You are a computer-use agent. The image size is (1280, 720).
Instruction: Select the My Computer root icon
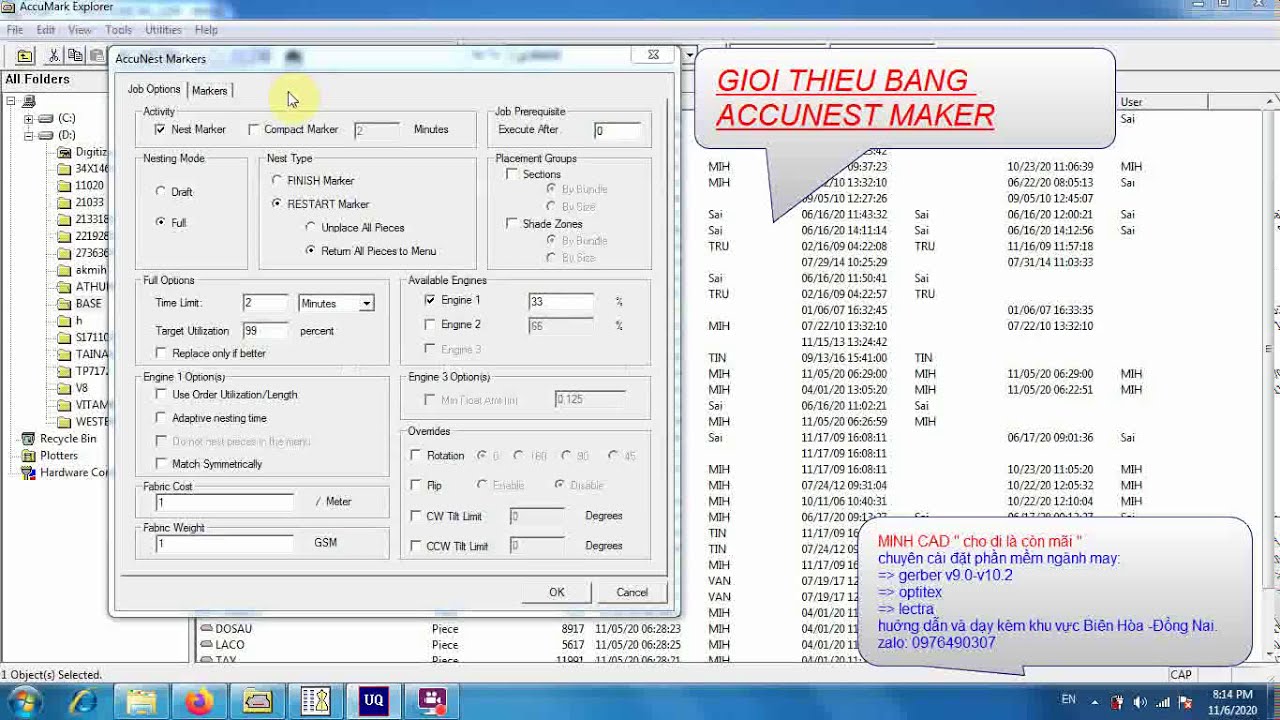tap(28, 101)
